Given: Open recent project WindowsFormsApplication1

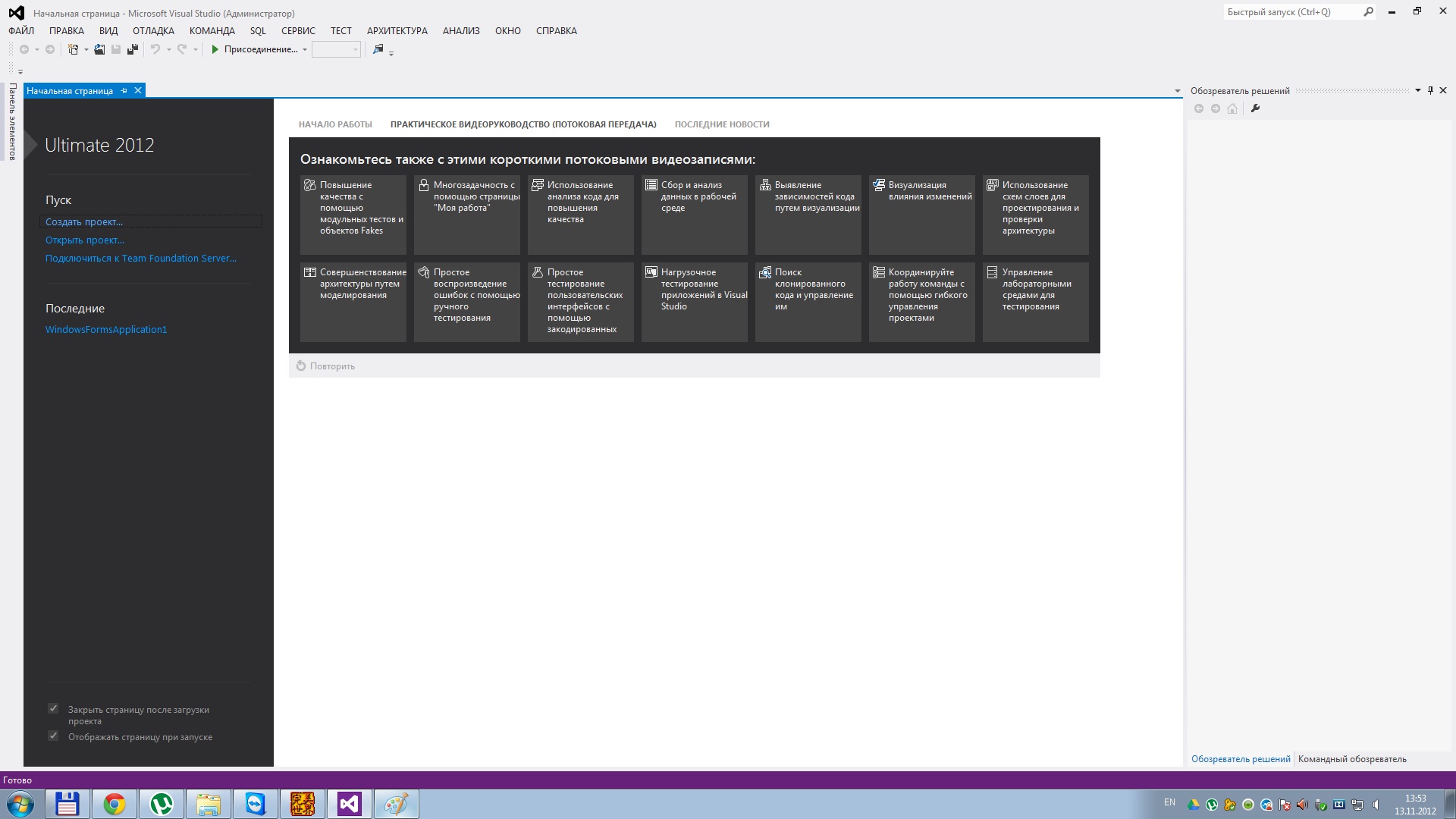Looking at the screenshot, I should click(106, 330).
